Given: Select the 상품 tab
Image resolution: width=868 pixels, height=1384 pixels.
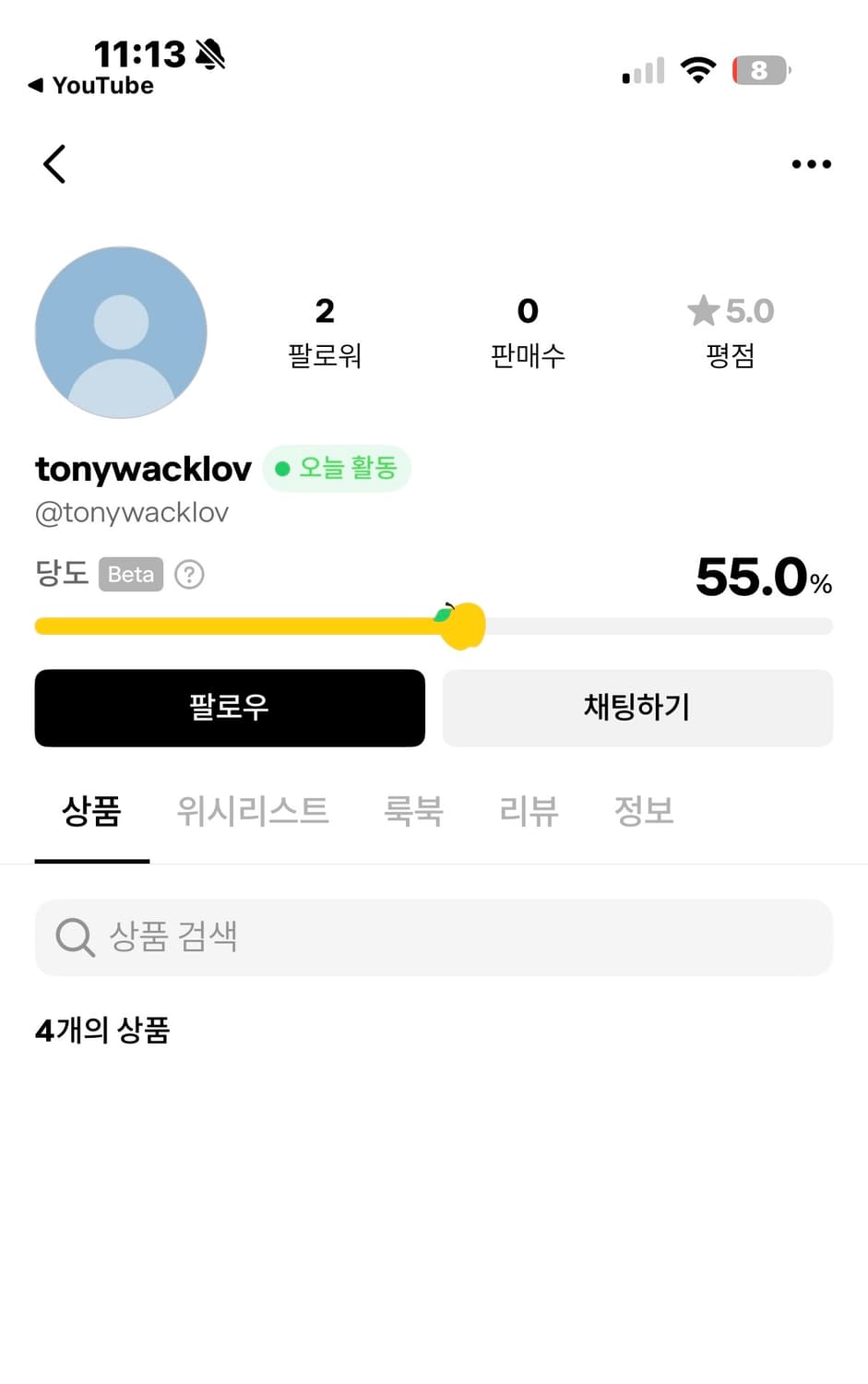Looking at the screenshot, I should [x=91, y=812].
